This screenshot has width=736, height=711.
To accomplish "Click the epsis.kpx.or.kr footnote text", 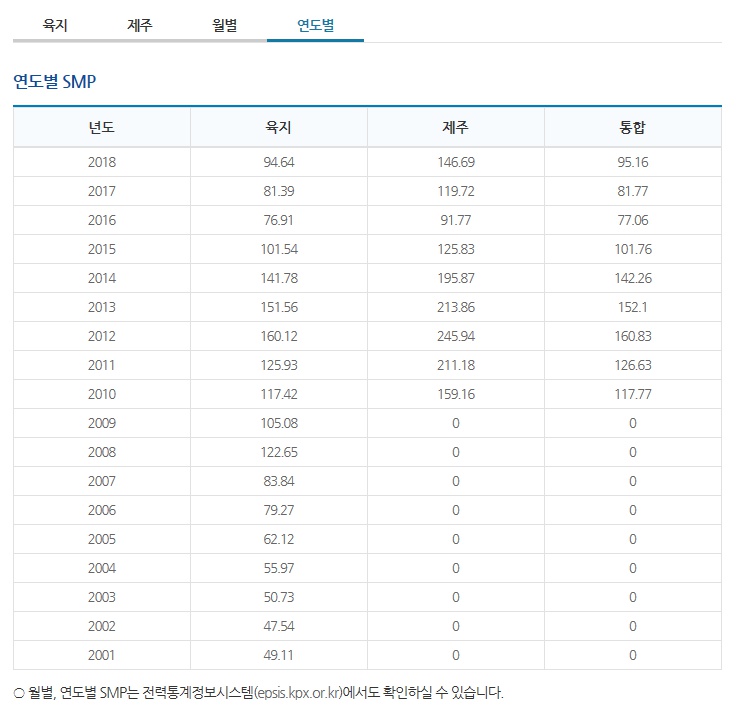I will [x=299, y=693].
